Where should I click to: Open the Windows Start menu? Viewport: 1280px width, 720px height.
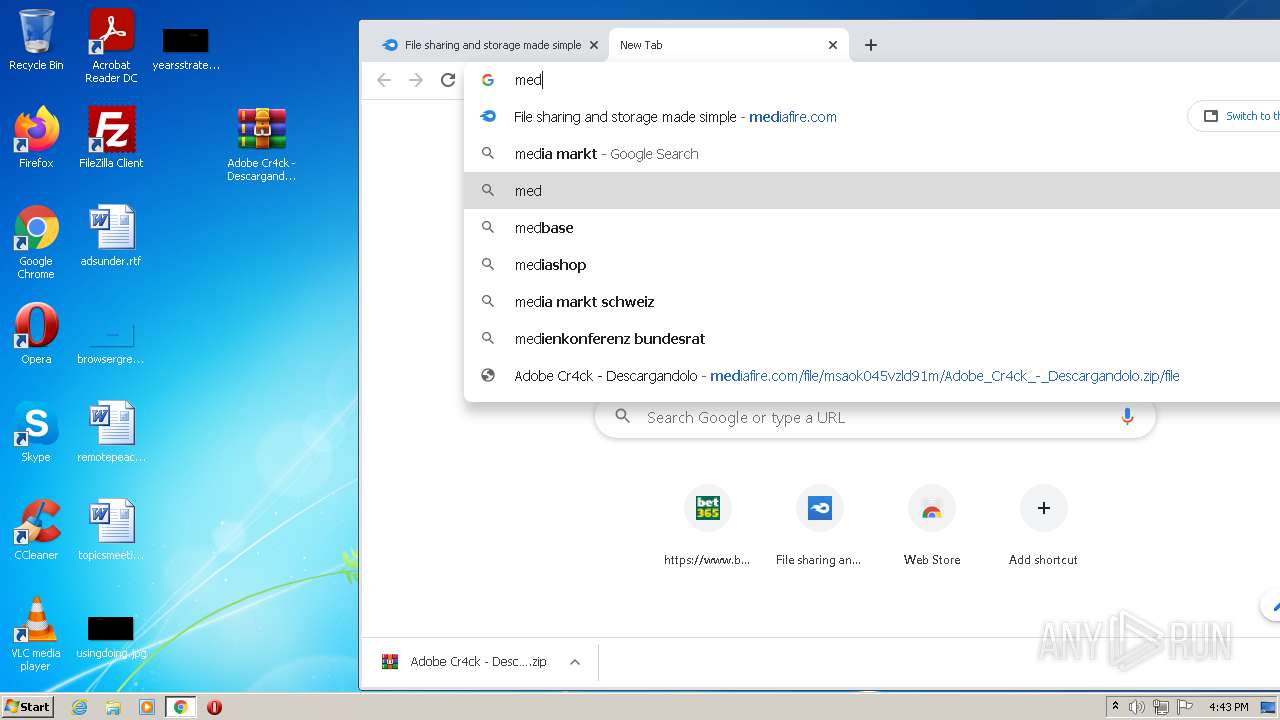(x=28, y=707)
